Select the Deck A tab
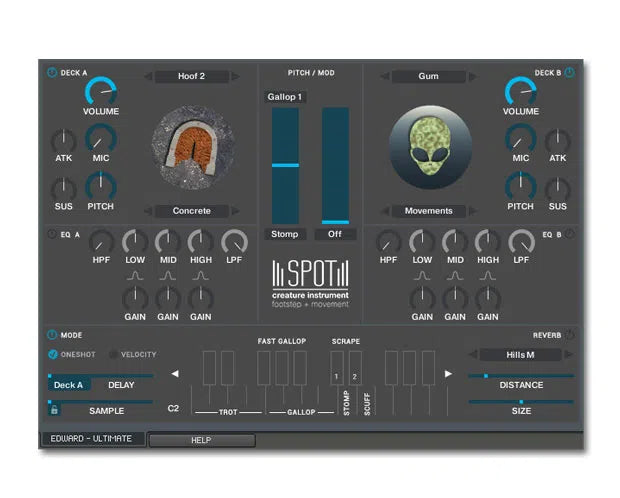Screen dimensions: 620x498 pos(70,384)
